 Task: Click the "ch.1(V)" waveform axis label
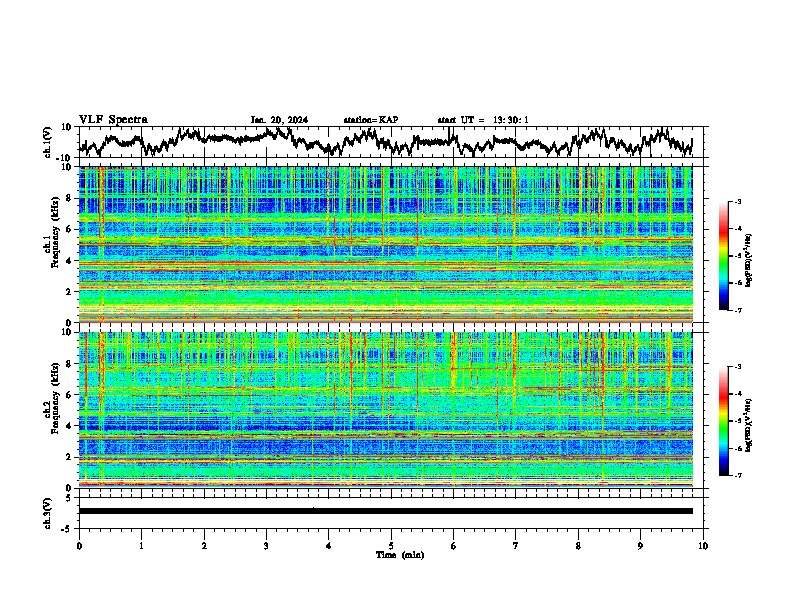[48, 142]
